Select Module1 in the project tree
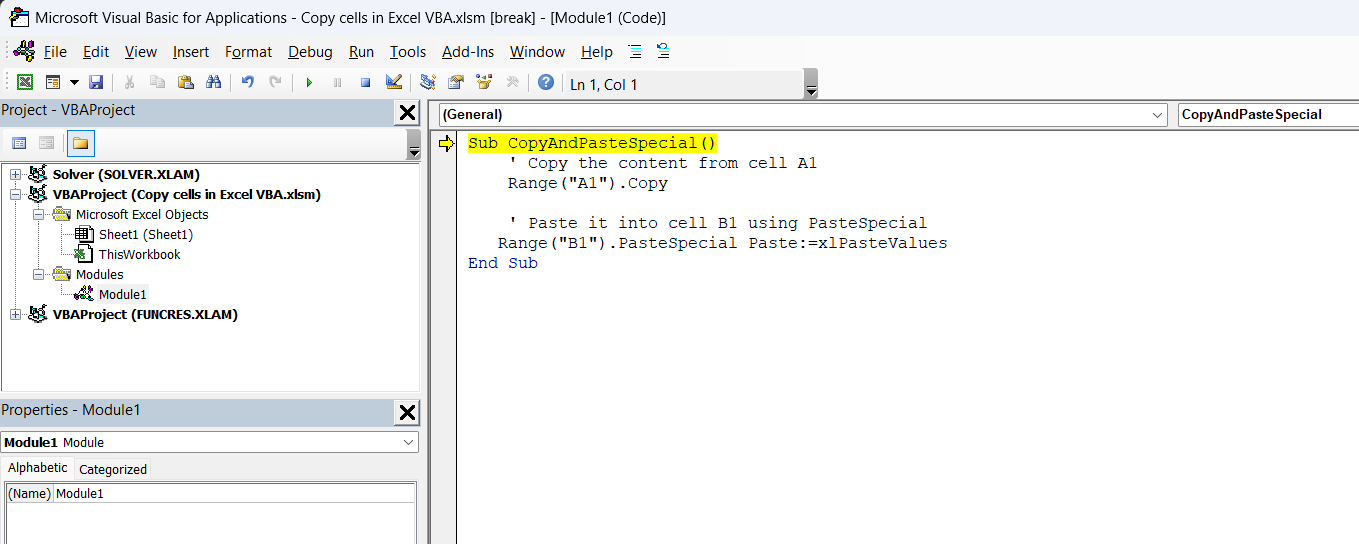Viewport: 1359px width, 544px height. pyautogui.click(x=122, y=294)
